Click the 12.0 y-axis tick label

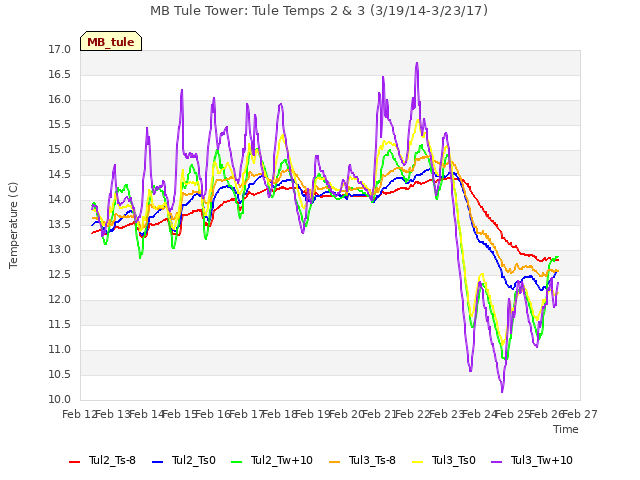point(60,300)
